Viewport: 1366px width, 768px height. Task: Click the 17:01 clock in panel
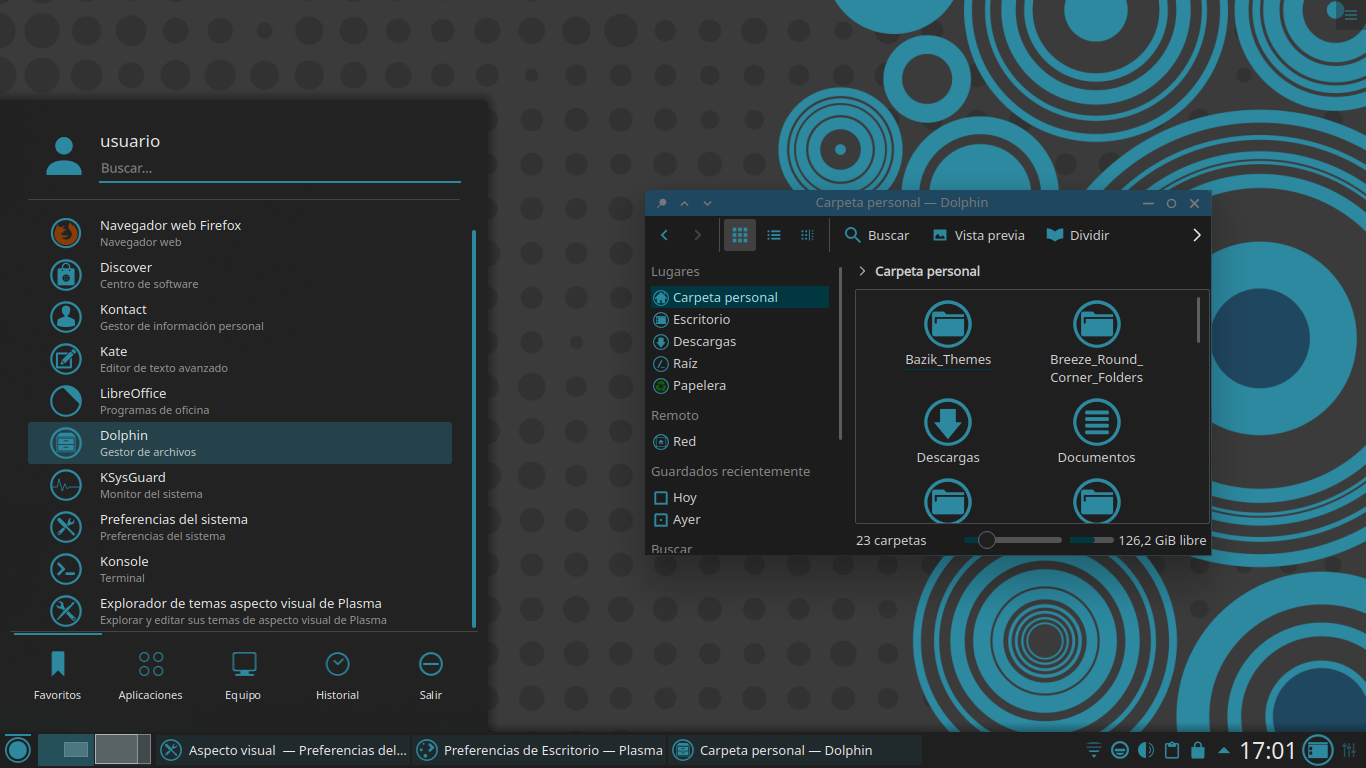coord(1268,750)
